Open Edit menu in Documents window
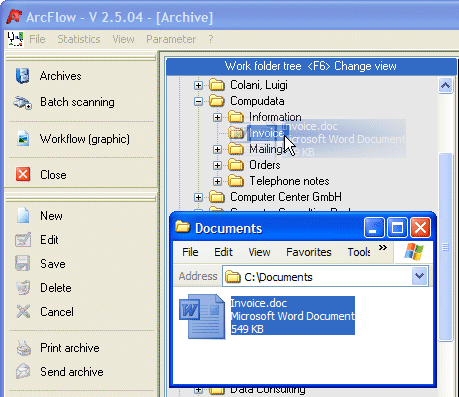This screenshot has width=459, height=397. pyautogui.click(x=223, y=252)
